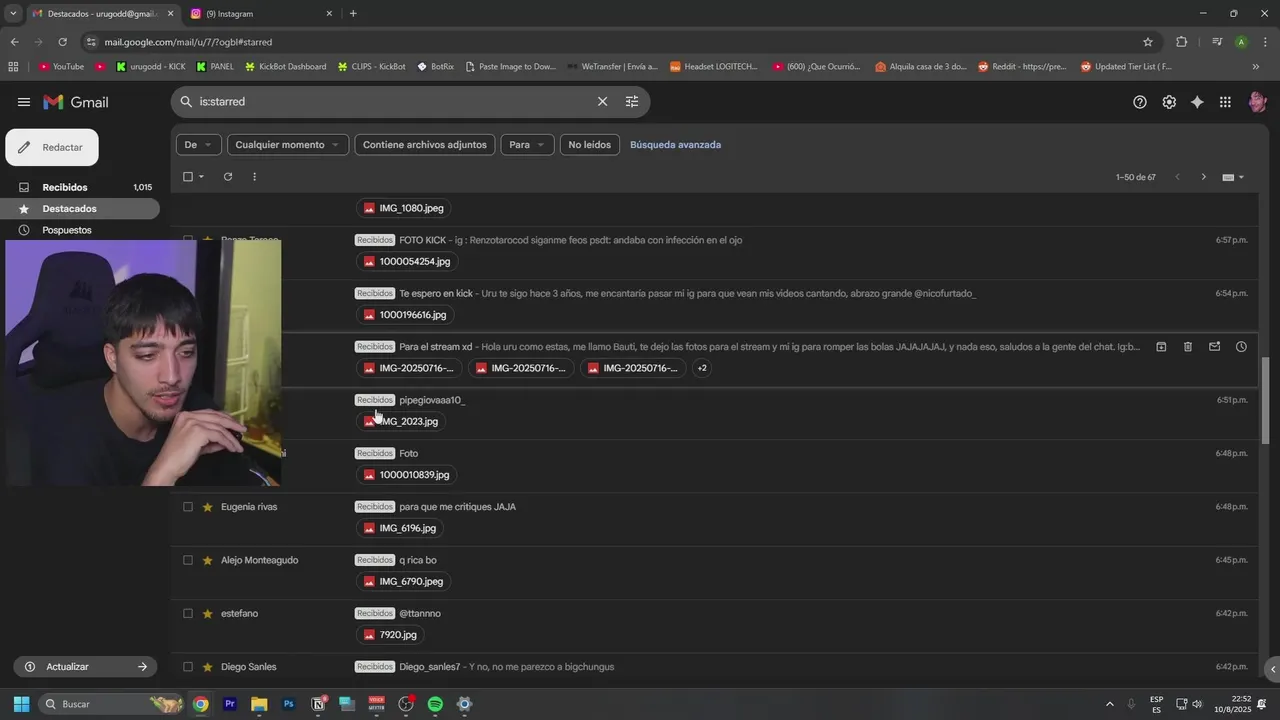Open the YouTube bookmark

click(61, 67)
